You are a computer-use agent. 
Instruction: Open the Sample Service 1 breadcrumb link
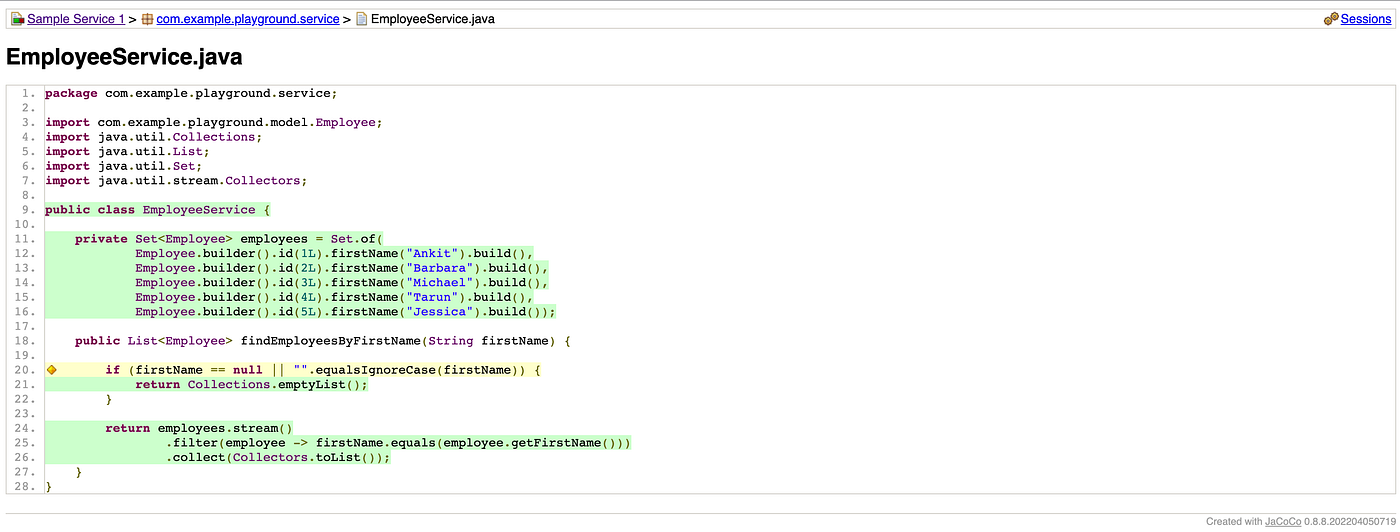pos(76,19)
